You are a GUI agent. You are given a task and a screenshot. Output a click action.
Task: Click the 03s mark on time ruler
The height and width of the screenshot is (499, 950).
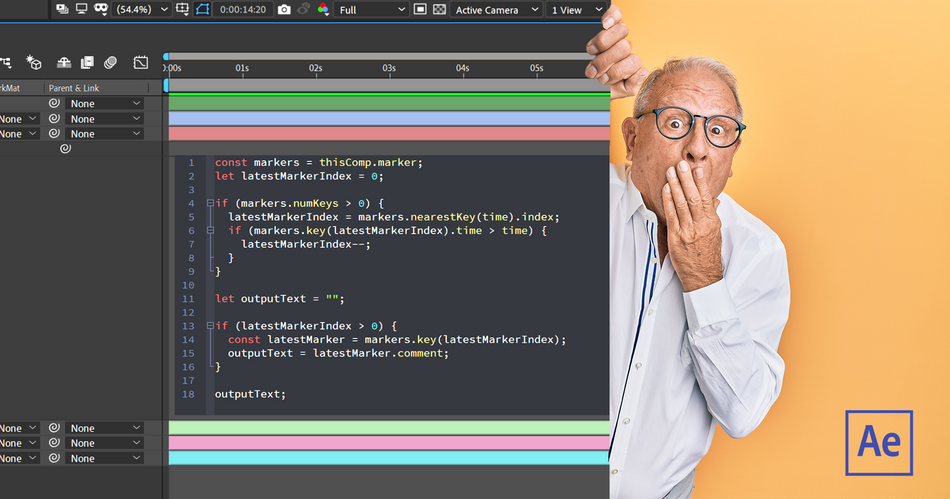(389, 68)
